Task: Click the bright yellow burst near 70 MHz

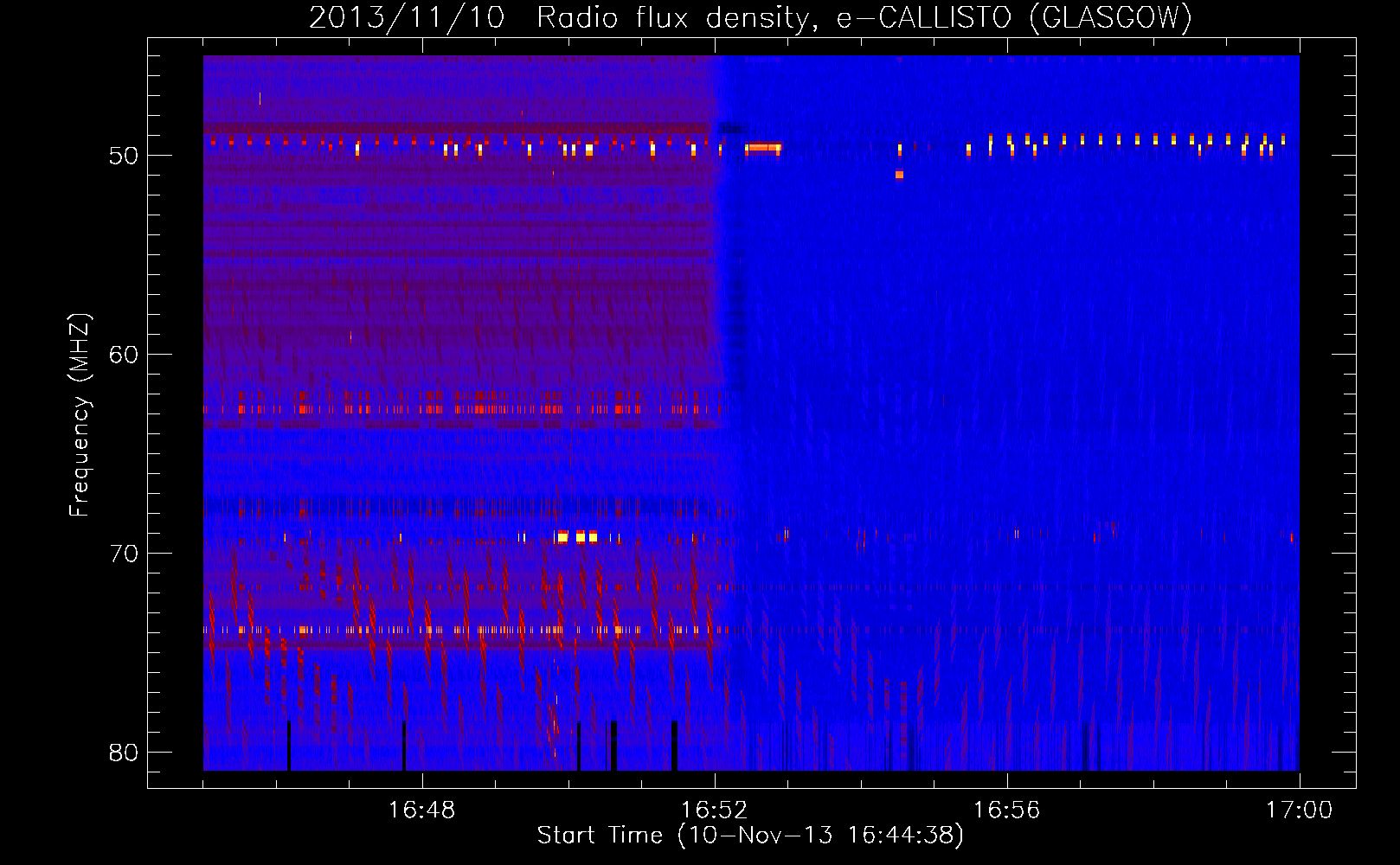Action: tap(577, 537)
